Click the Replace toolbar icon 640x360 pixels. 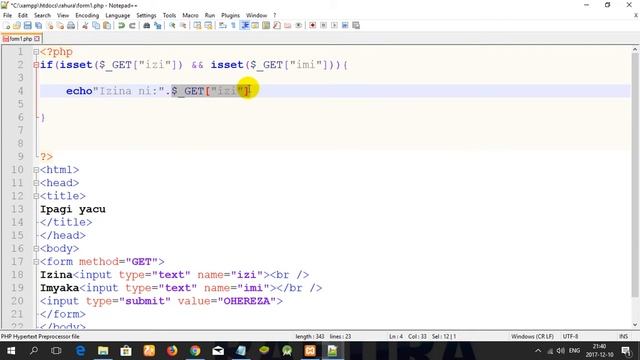point(158,25)
